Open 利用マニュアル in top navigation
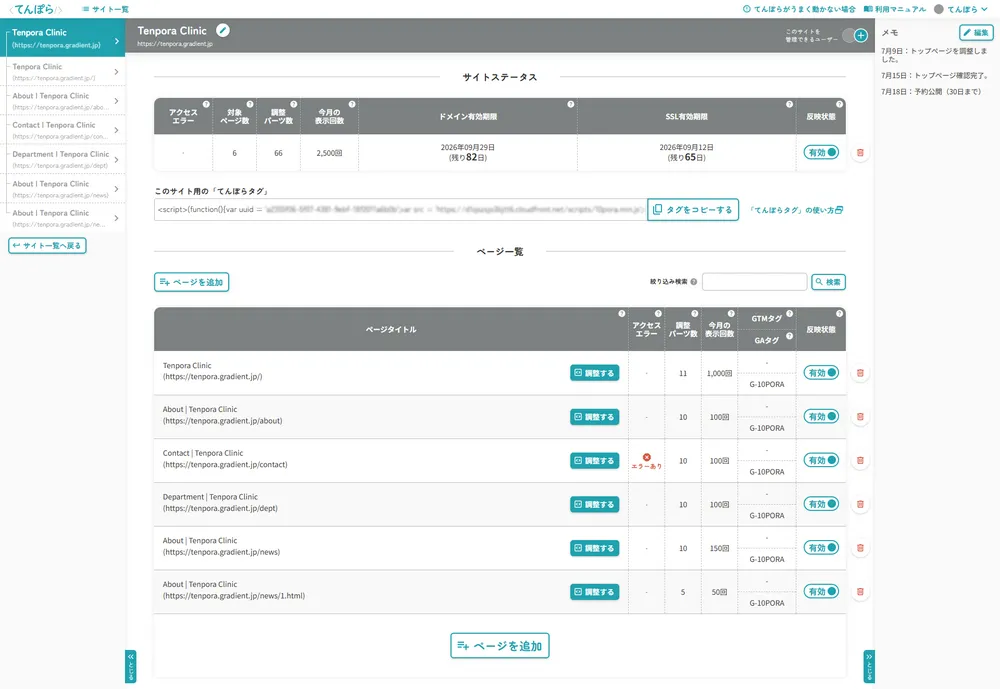Screen dimensions: 1000x689 pyautogui.click(x=895, y=9)
